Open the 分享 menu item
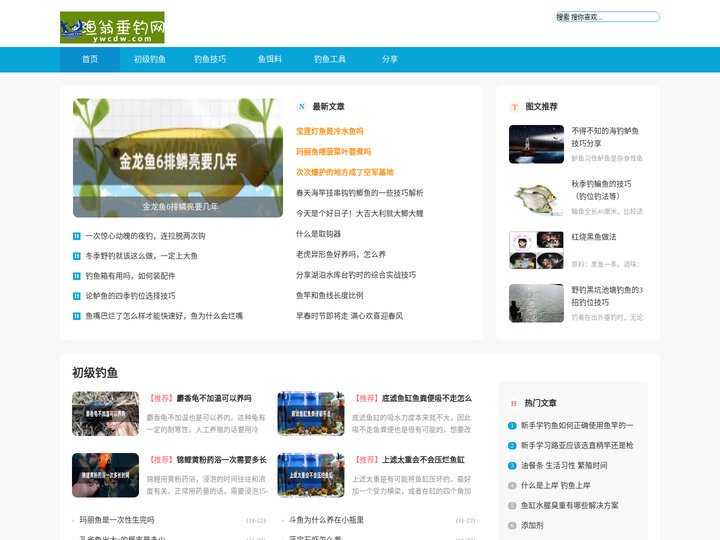Viewport: 720px width, 540px height. [390, 59]
